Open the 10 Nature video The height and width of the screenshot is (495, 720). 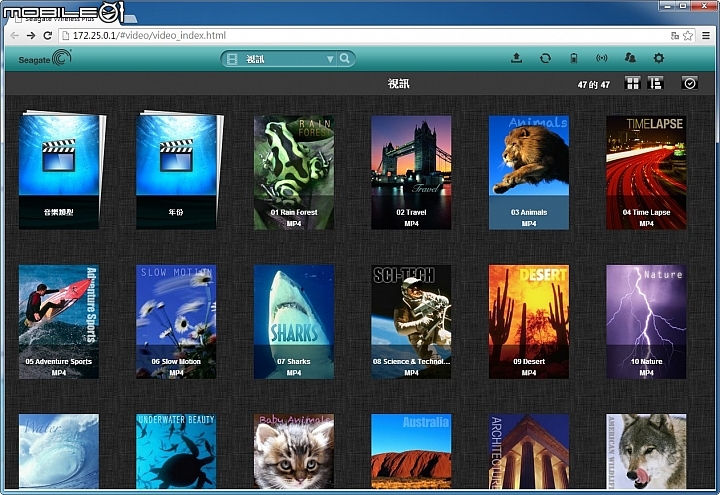pyautogui.click(x=646, y=321)
